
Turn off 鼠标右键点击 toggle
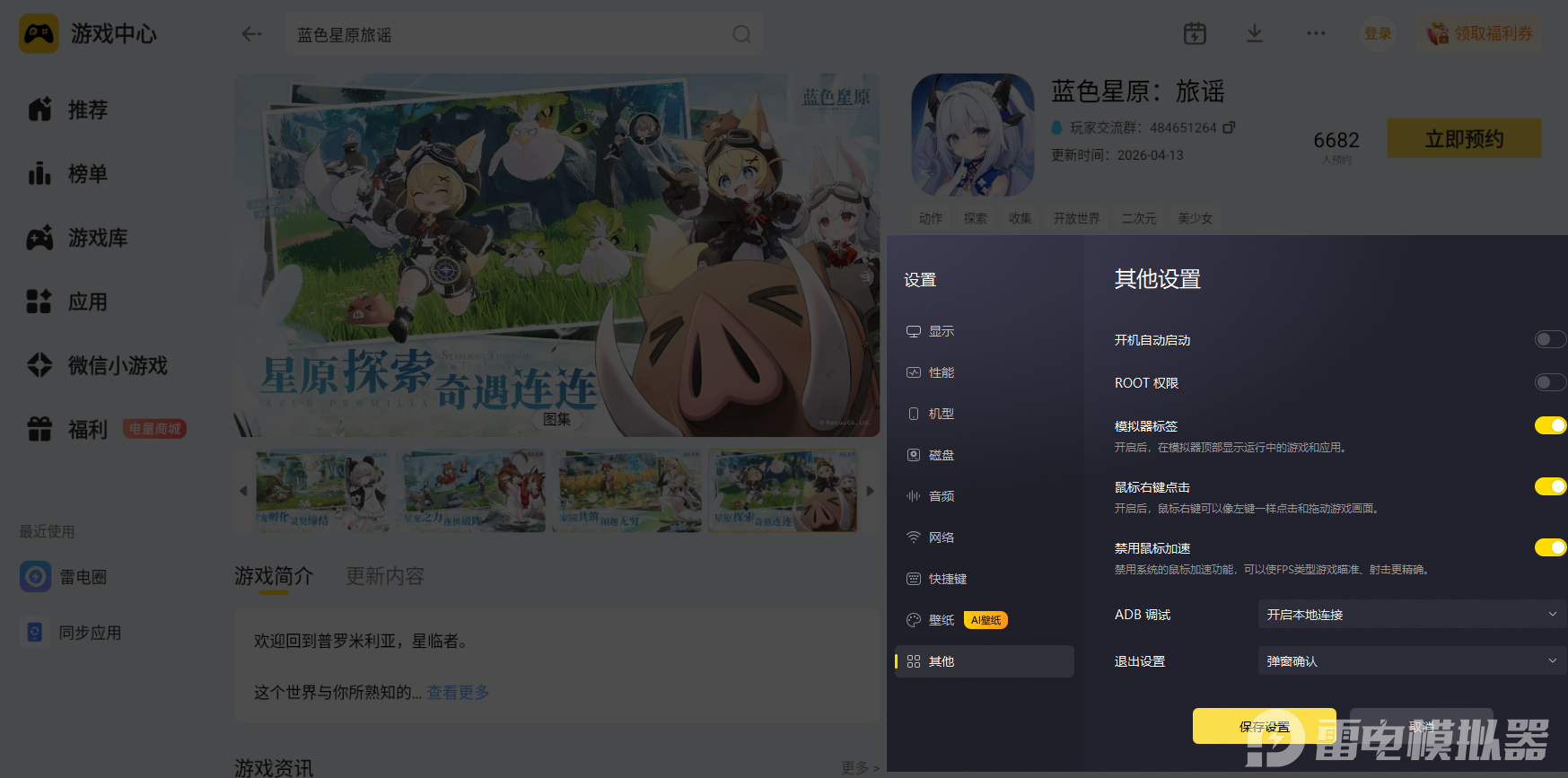pos(1550,486)
